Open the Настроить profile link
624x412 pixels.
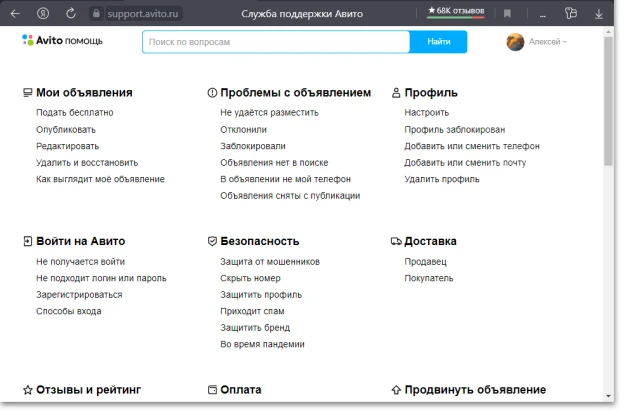(x=427, y=113)
